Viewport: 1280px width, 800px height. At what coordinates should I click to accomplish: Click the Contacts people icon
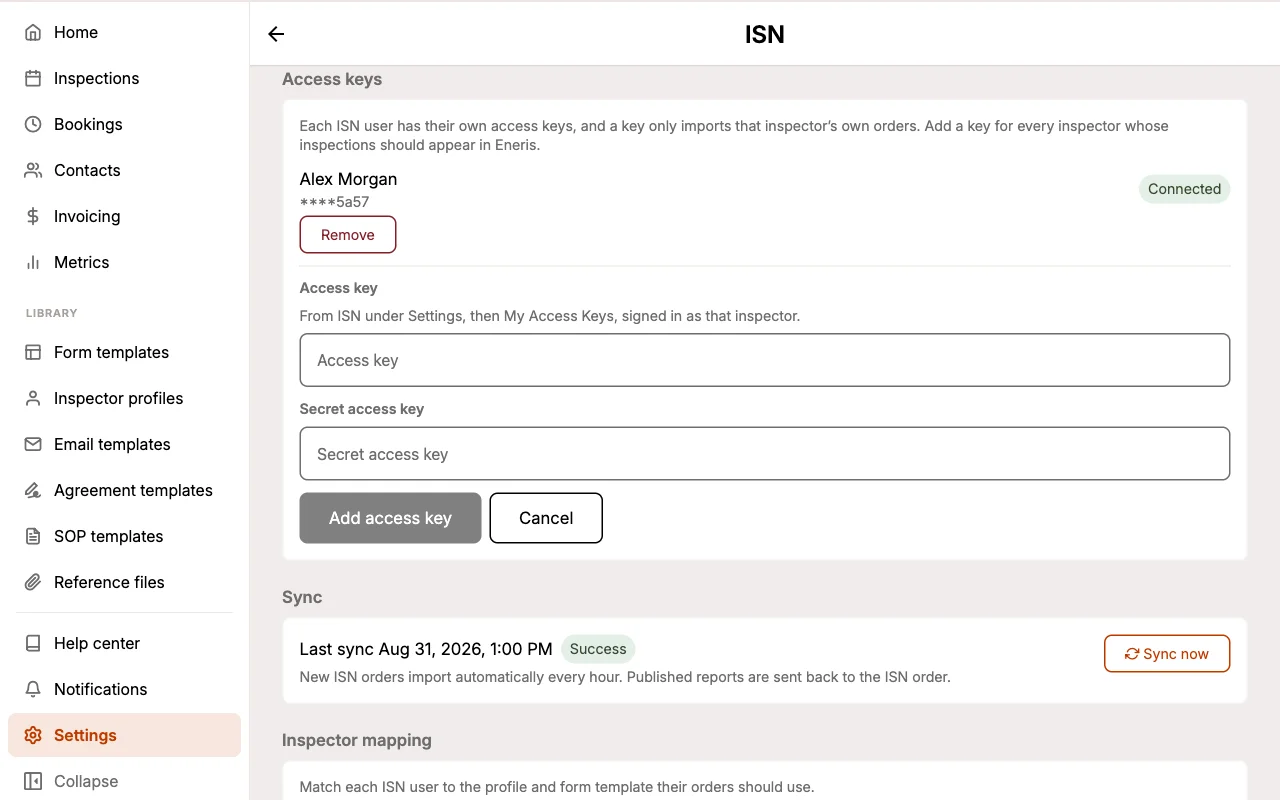pos(33,170)
